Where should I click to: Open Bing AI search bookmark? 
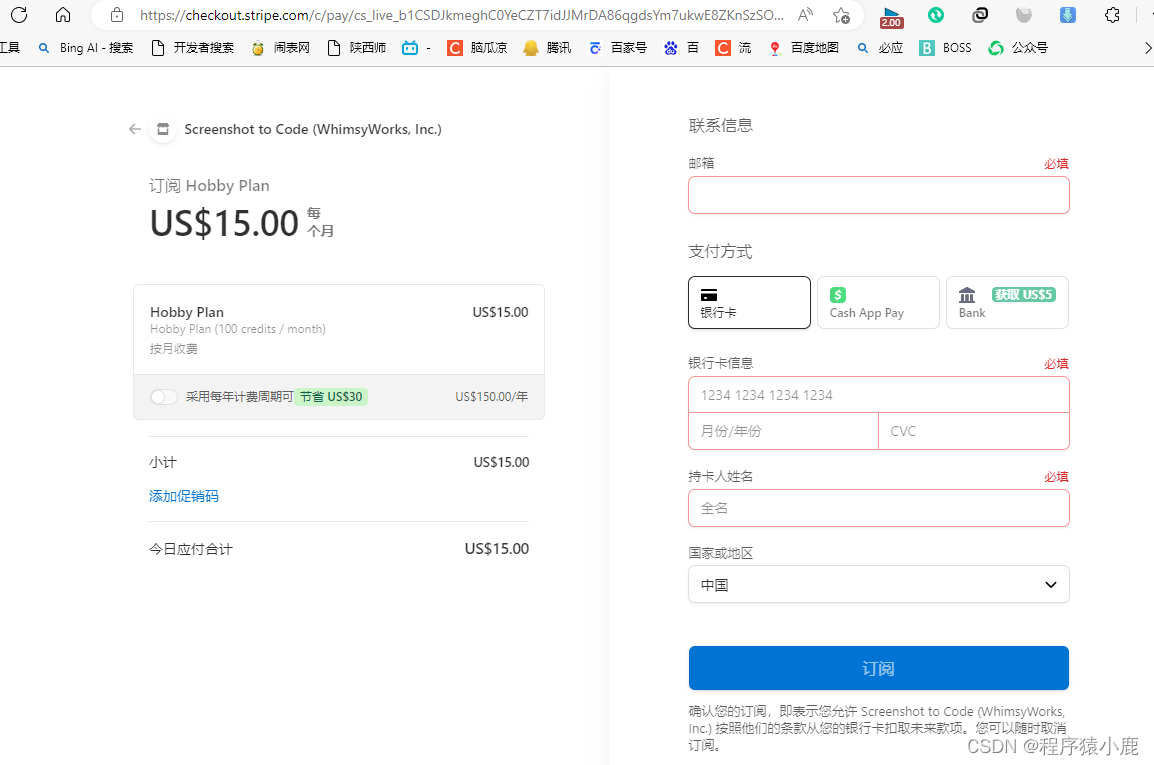point(86,48)
